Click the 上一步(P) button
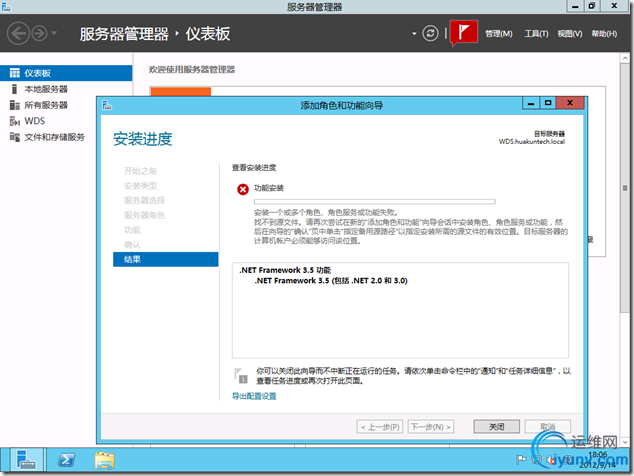 (x=380, y=427)
